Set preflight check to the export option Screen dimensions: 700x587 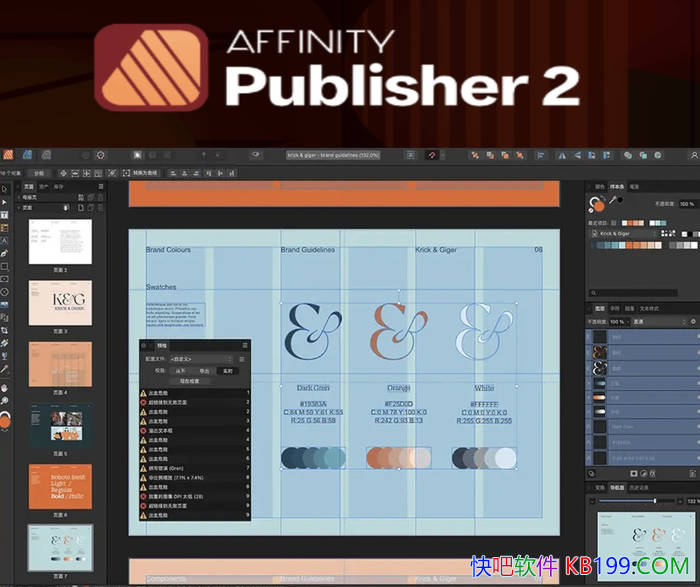coord(204,371)
